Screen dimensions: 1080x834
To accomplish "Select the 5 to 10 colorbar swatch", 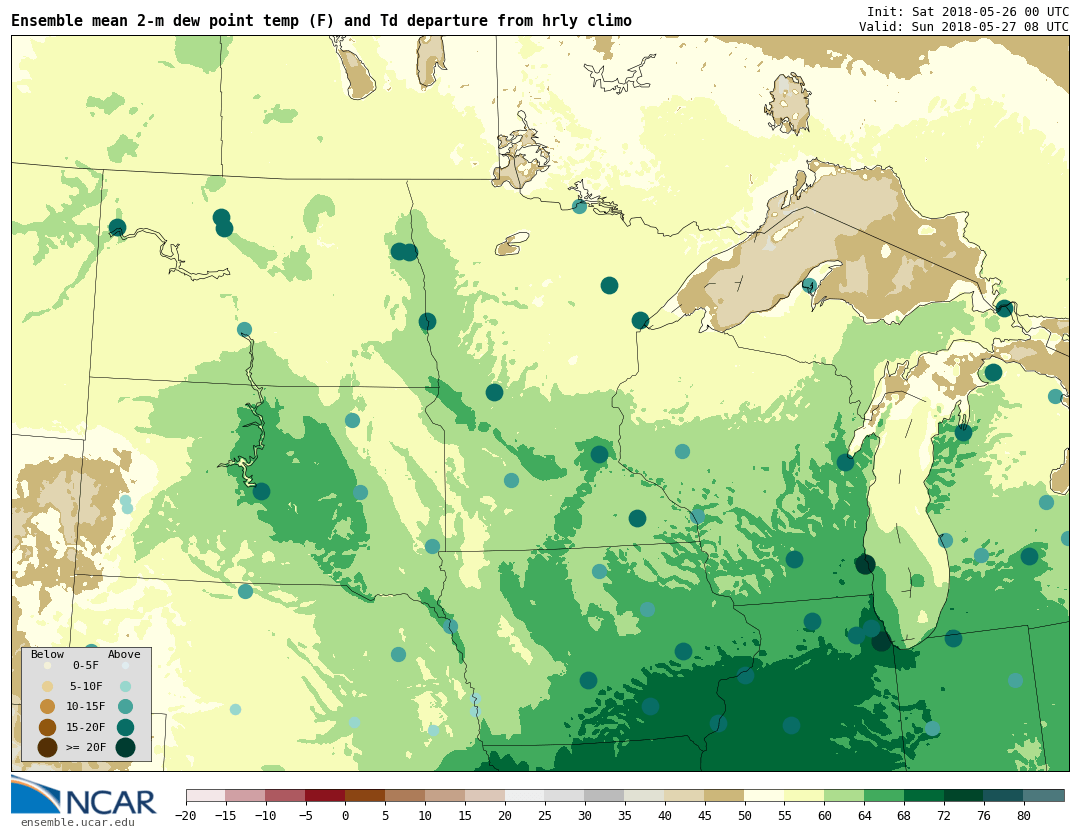I will [x=405, y=796].
